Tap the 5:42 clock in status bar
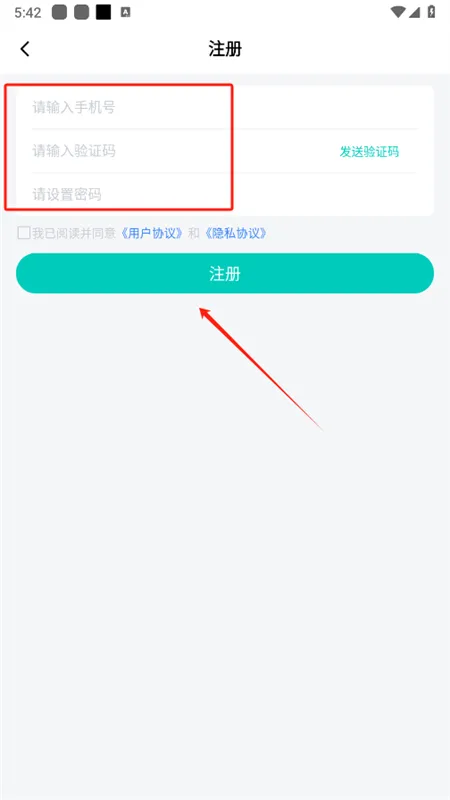 tap(28, 13)
